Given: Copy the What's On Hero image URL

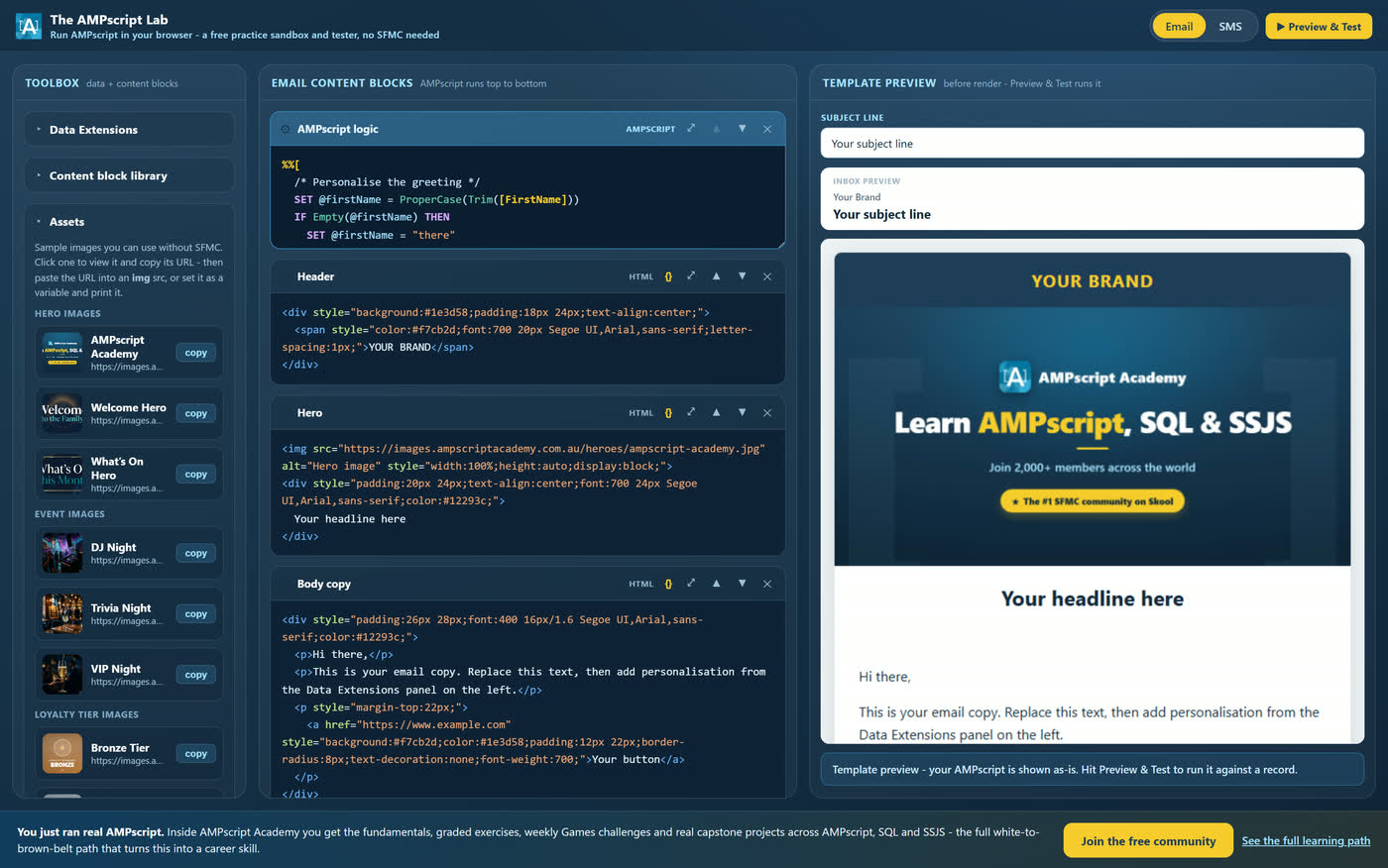Looking at the screenshot, I should pos(196,475).
